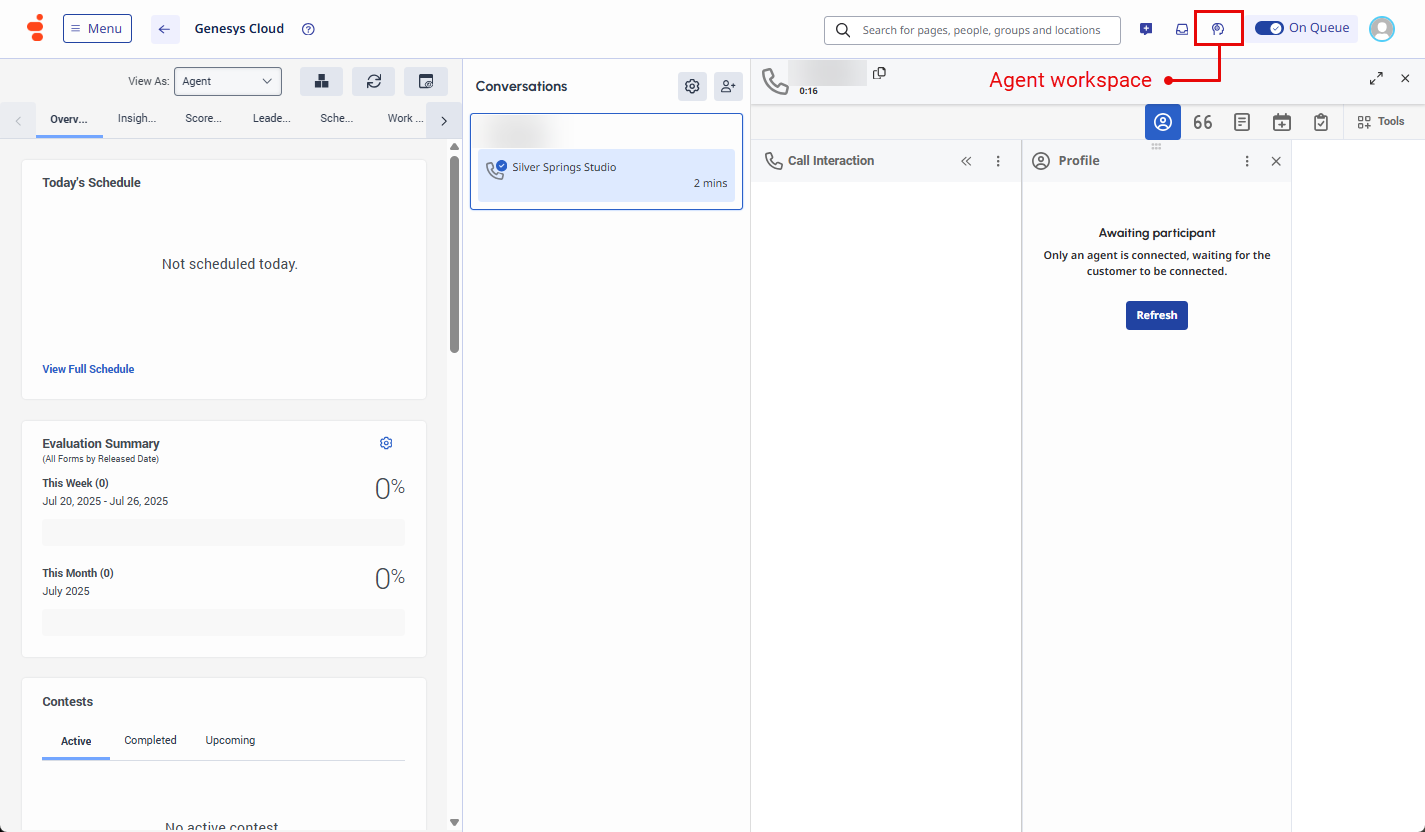
Task: Open the Menu button
Action: [x=97, y=28]
